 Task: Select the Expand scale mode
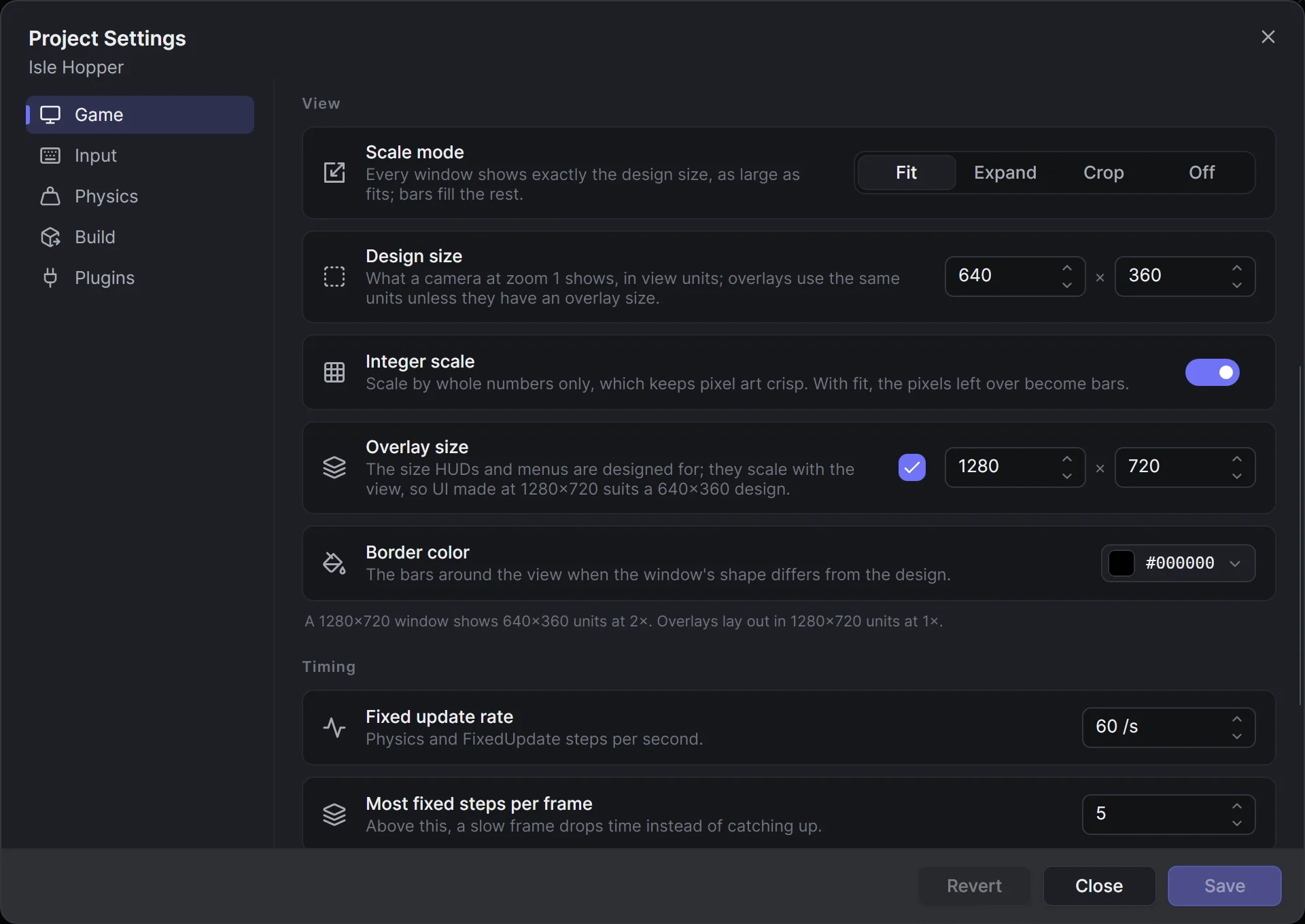pos(1005,173)
